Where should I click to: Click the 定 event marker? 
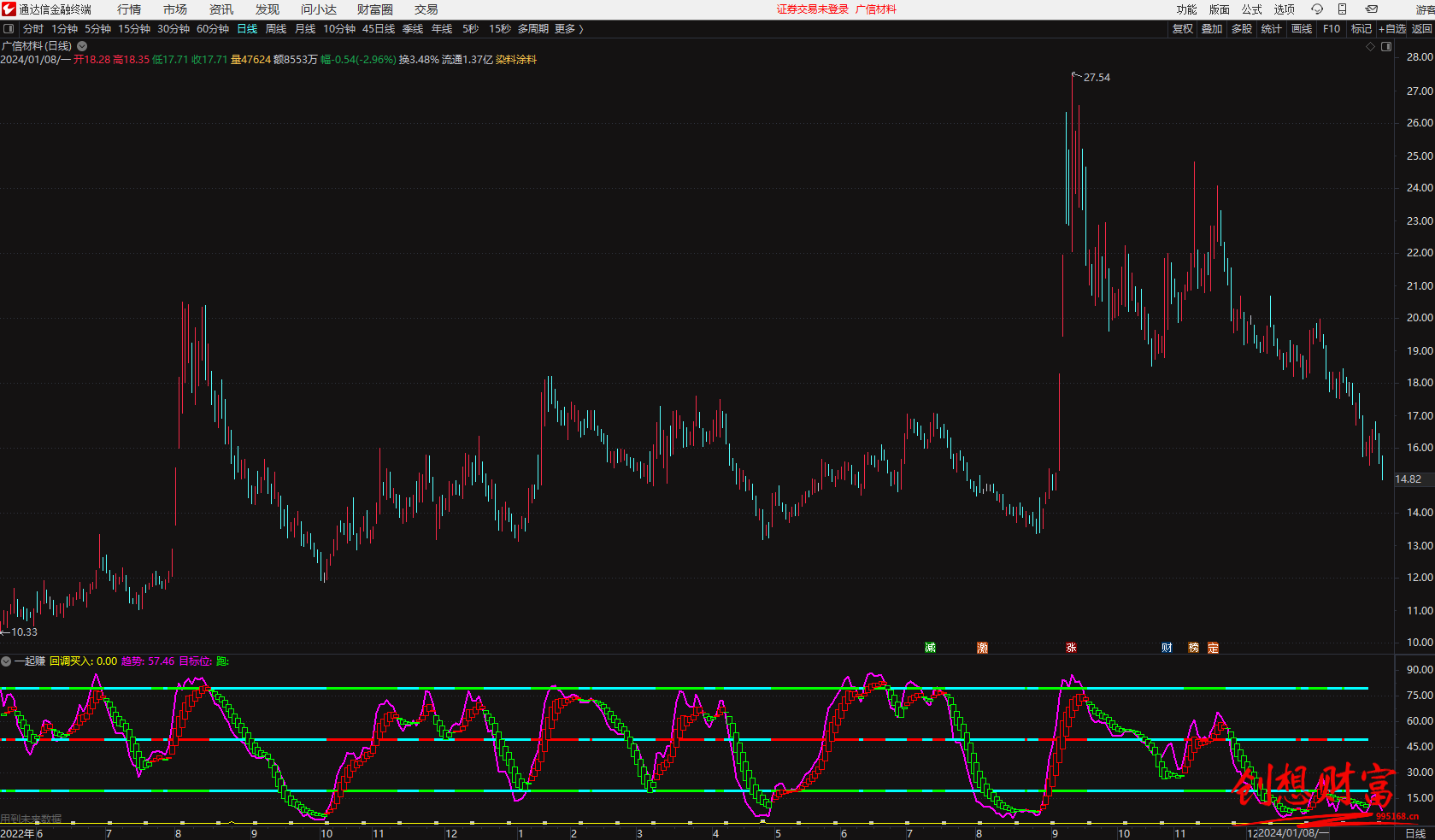tap(1214, 648)
